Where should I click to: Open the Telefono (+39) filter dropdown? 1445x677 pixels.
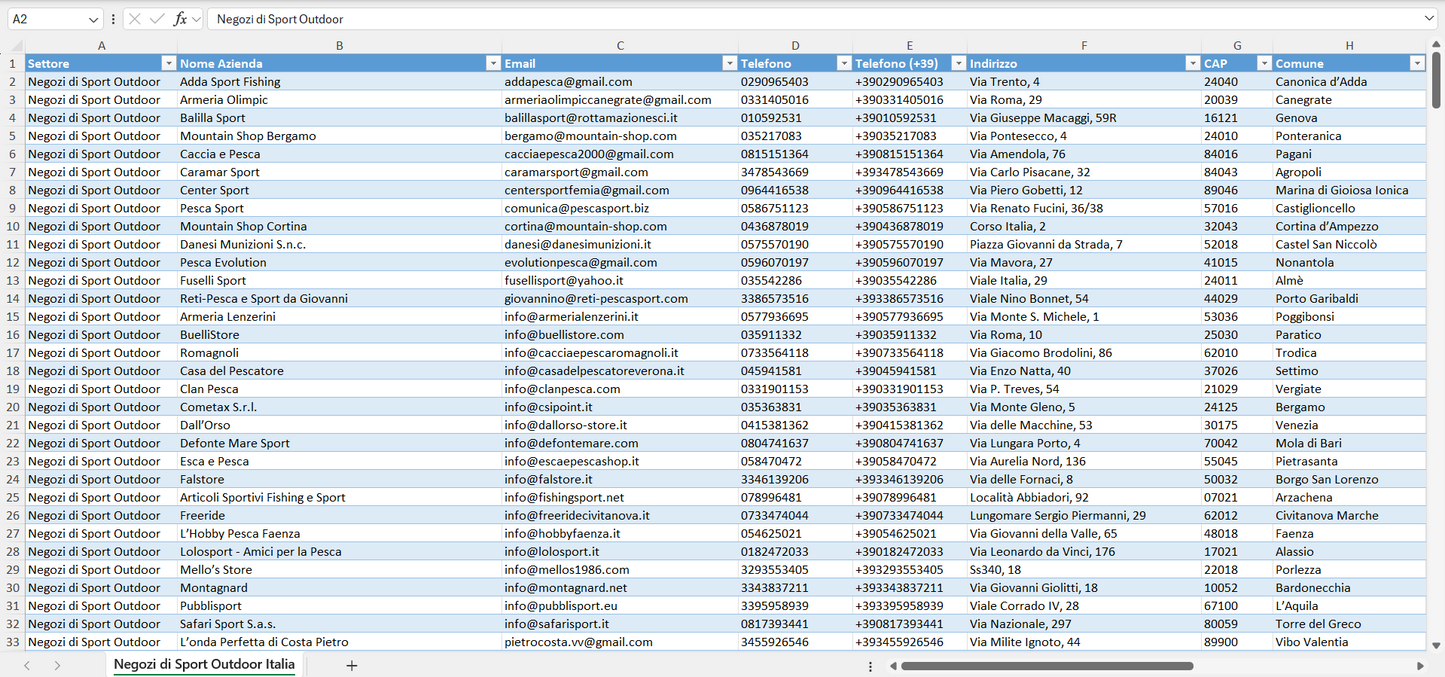tap(958, 64)
